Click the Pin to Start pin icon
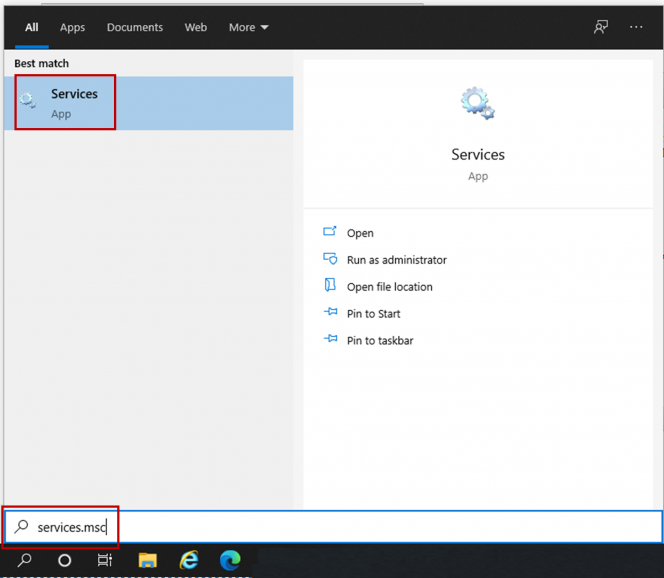Screen dimensions: 664x578 [x=330, y=312]
